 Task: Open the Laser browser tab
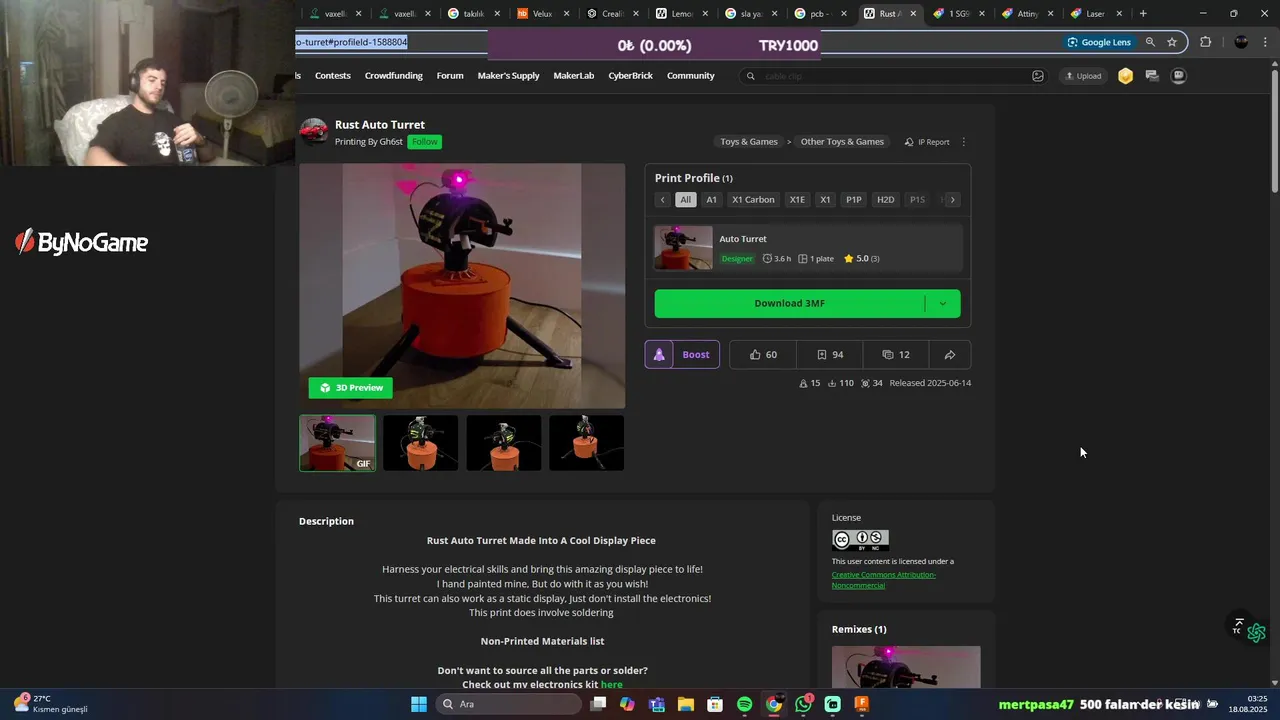[1096, 14]
